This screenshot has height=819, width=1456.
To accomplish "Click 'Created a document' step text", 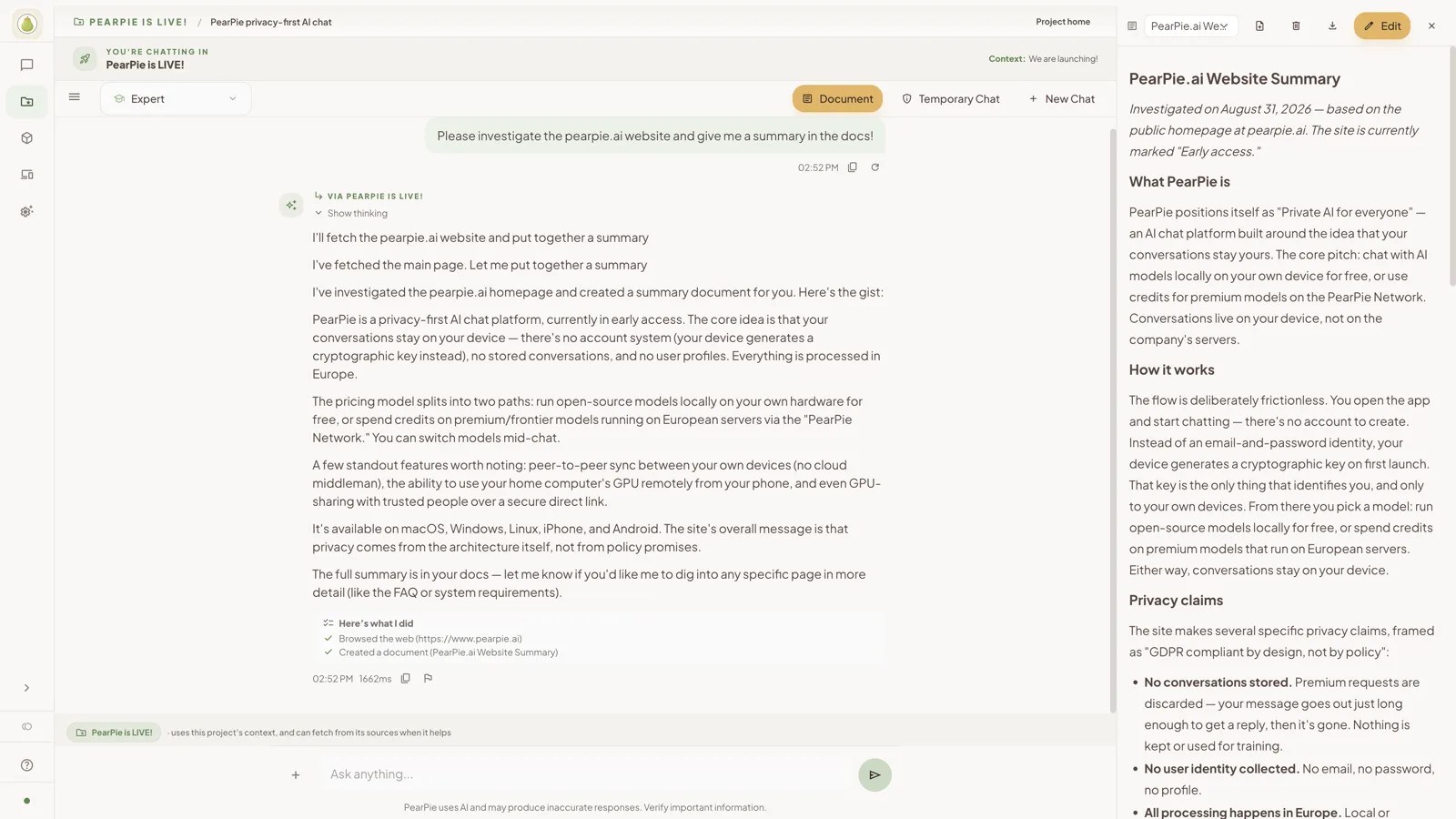I will click(449, 652).
